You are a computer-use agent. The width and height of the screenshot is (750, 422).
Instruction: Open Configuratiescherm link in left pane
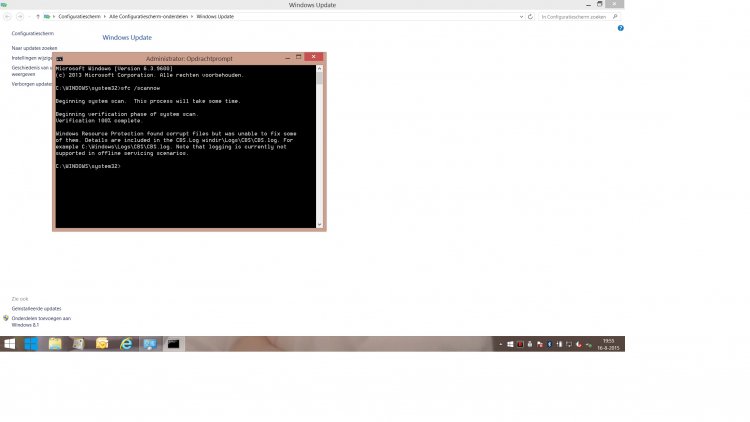click(33, 33)
